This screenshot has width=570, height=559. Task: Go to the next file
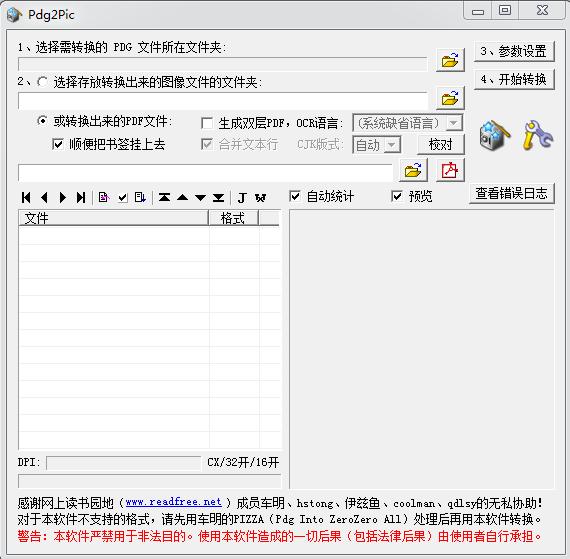[63, 198]
